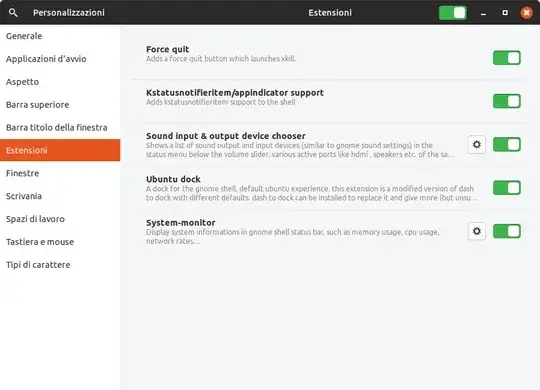Image resolution: width=540 pixels, height=390 pixels.
Task: Toggle the global Estensioni switch in titlebar
Action: 453,13
